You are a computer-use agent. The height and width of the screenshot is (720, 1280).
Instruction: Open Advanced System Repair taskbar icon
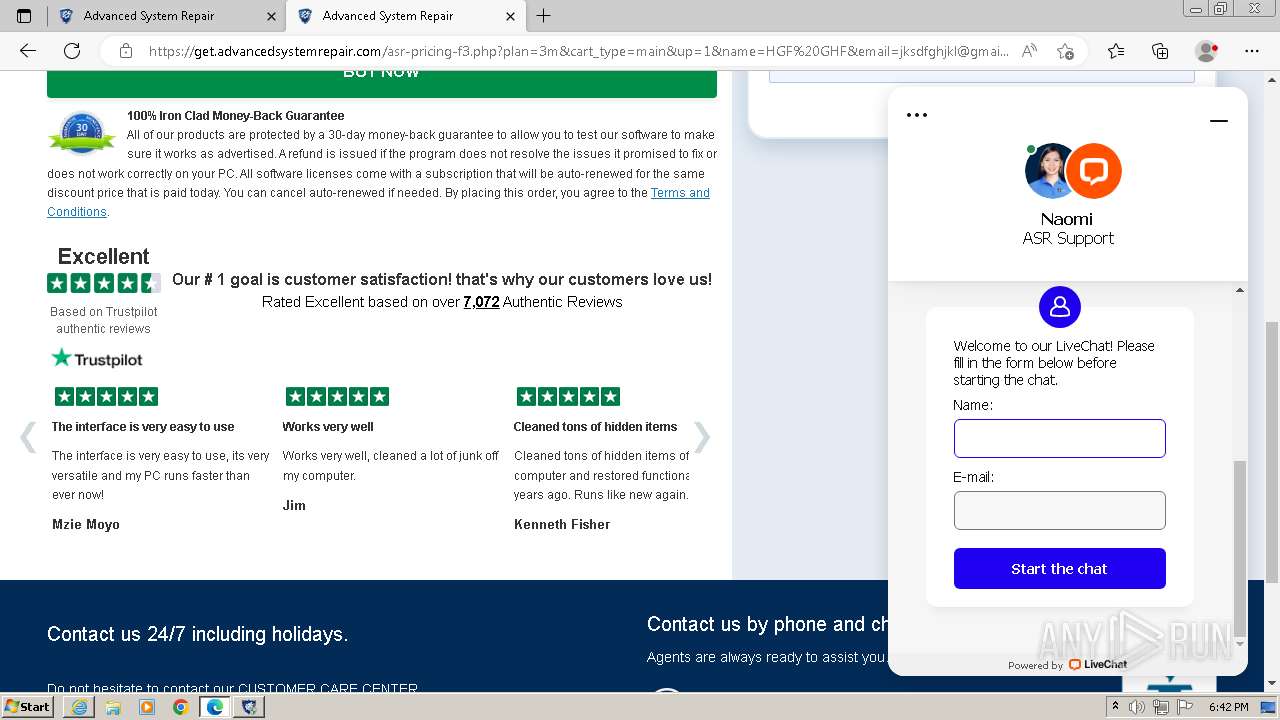click(249, 707)
